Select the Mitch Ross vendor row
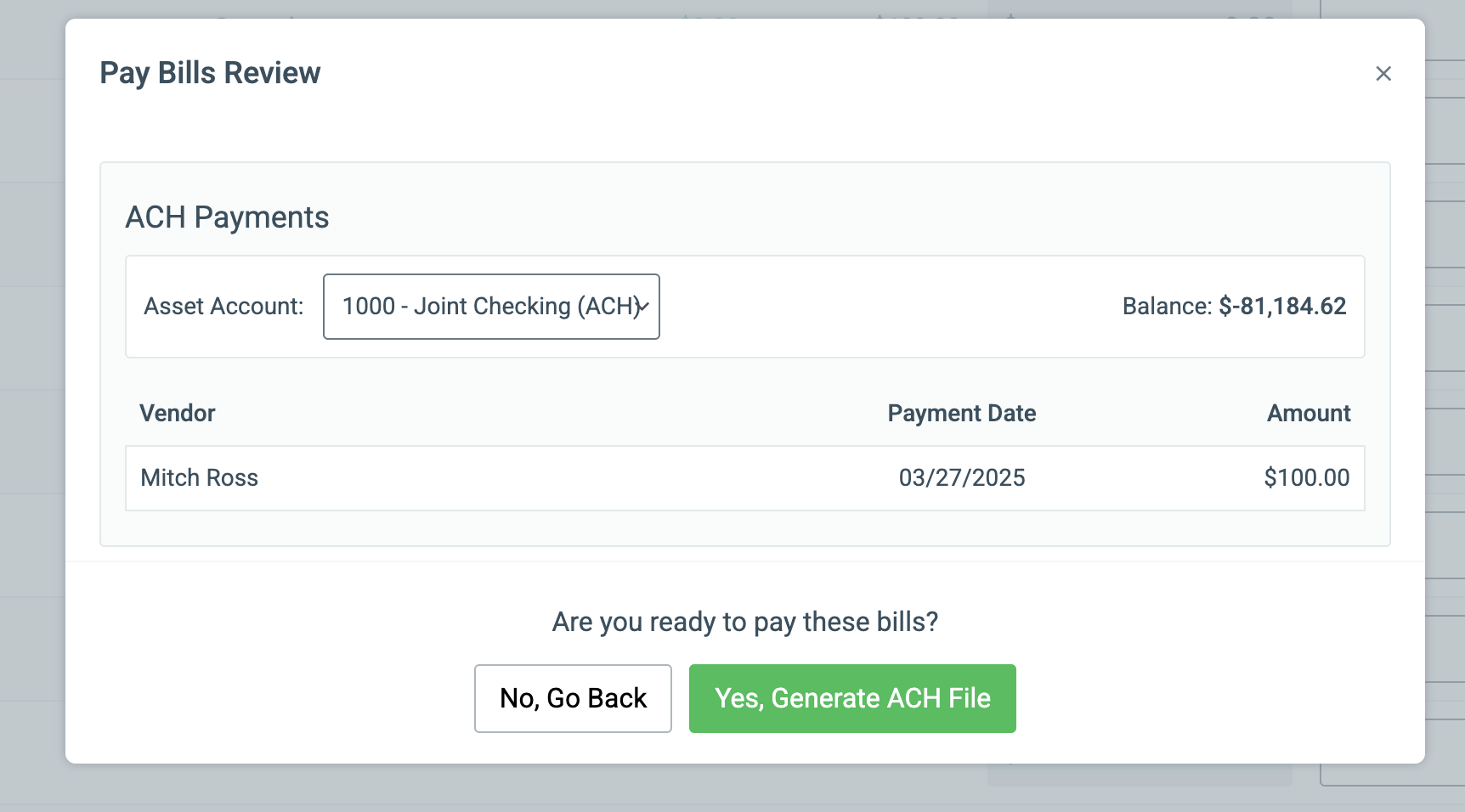 point(745,478)
